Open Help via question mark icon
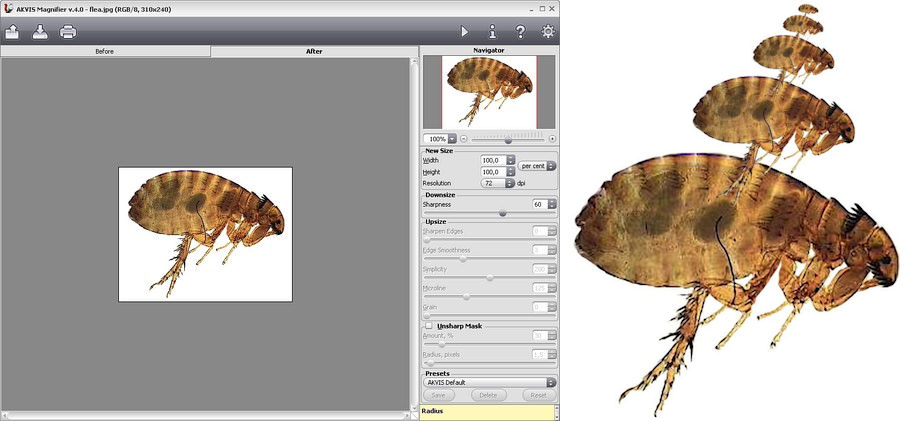 (520, 32)
